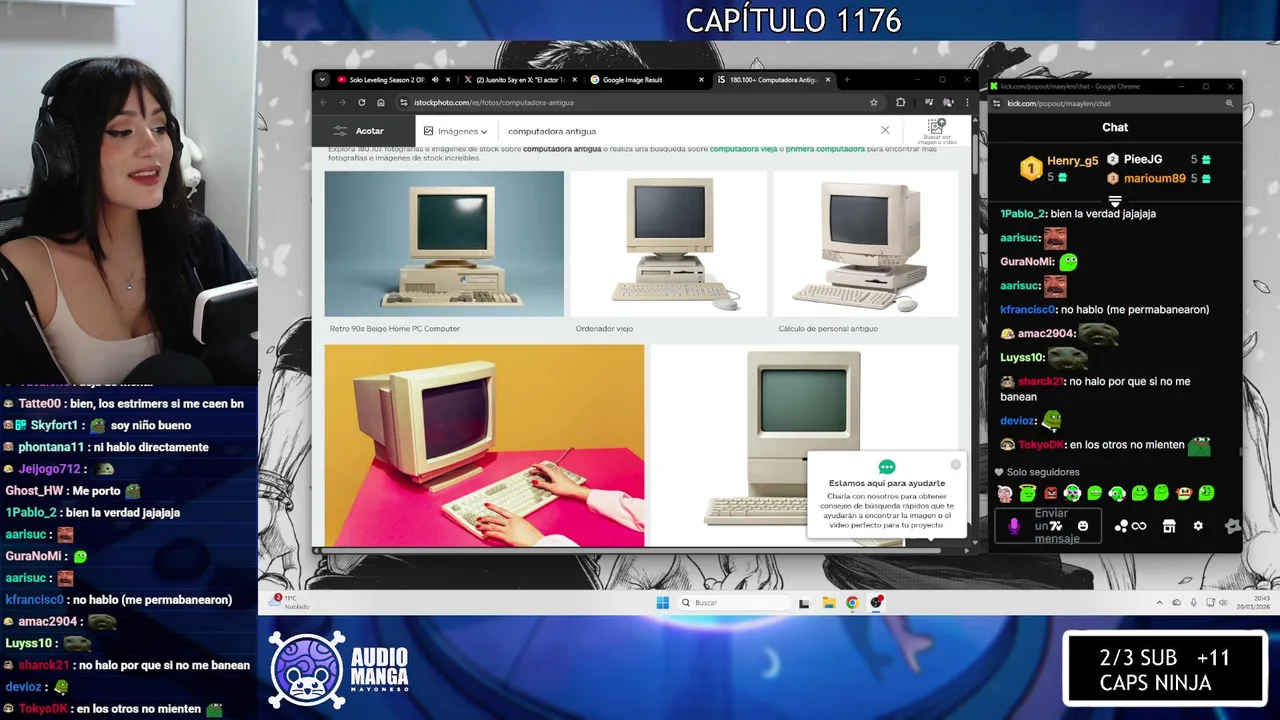Click the taskbar Buscar search box
The width and height of the screenshot is (1280, 720).
[733, 602]
